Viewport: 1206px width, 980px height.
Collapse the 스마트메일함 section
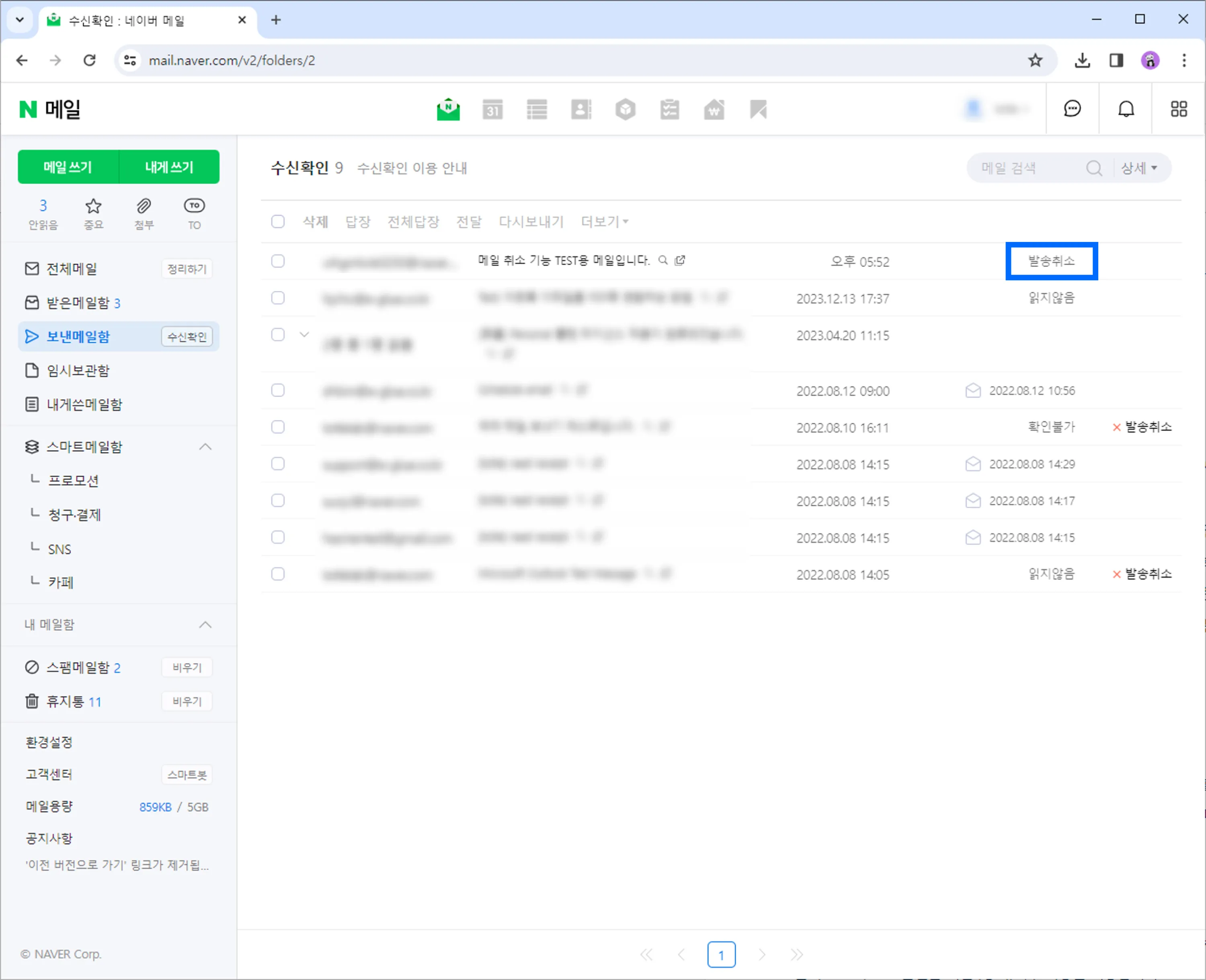[x=205, y=447]
